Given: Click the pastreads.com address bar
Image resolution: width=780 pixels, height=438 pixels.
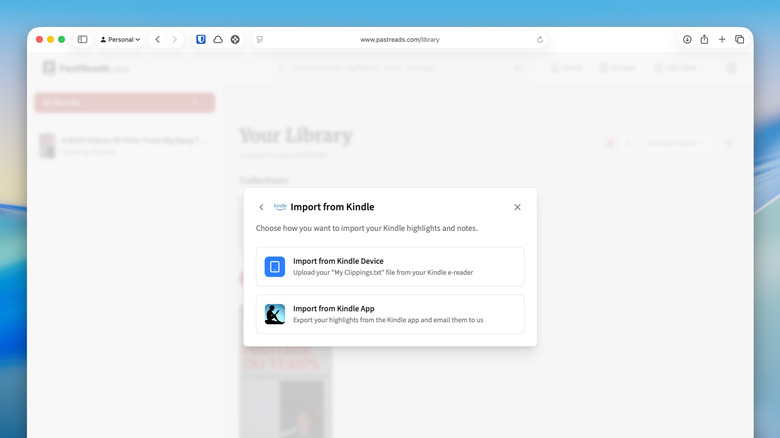Looking at the screenshot, I should pos(399,39).
